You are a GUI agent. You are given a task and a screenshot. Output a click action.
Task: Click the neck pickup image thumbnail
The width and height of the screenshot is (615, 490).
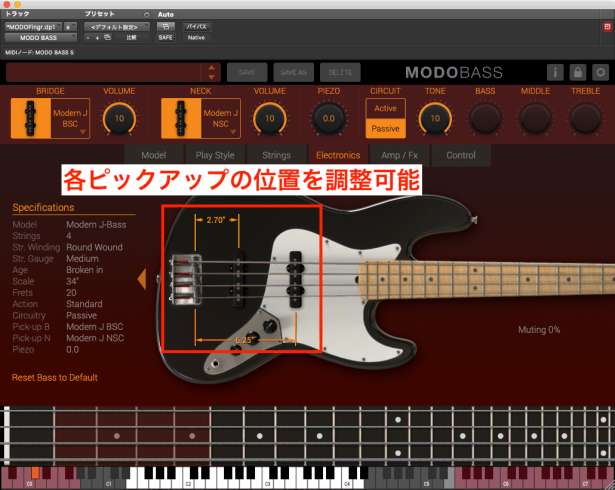click(x=181, y=118)
